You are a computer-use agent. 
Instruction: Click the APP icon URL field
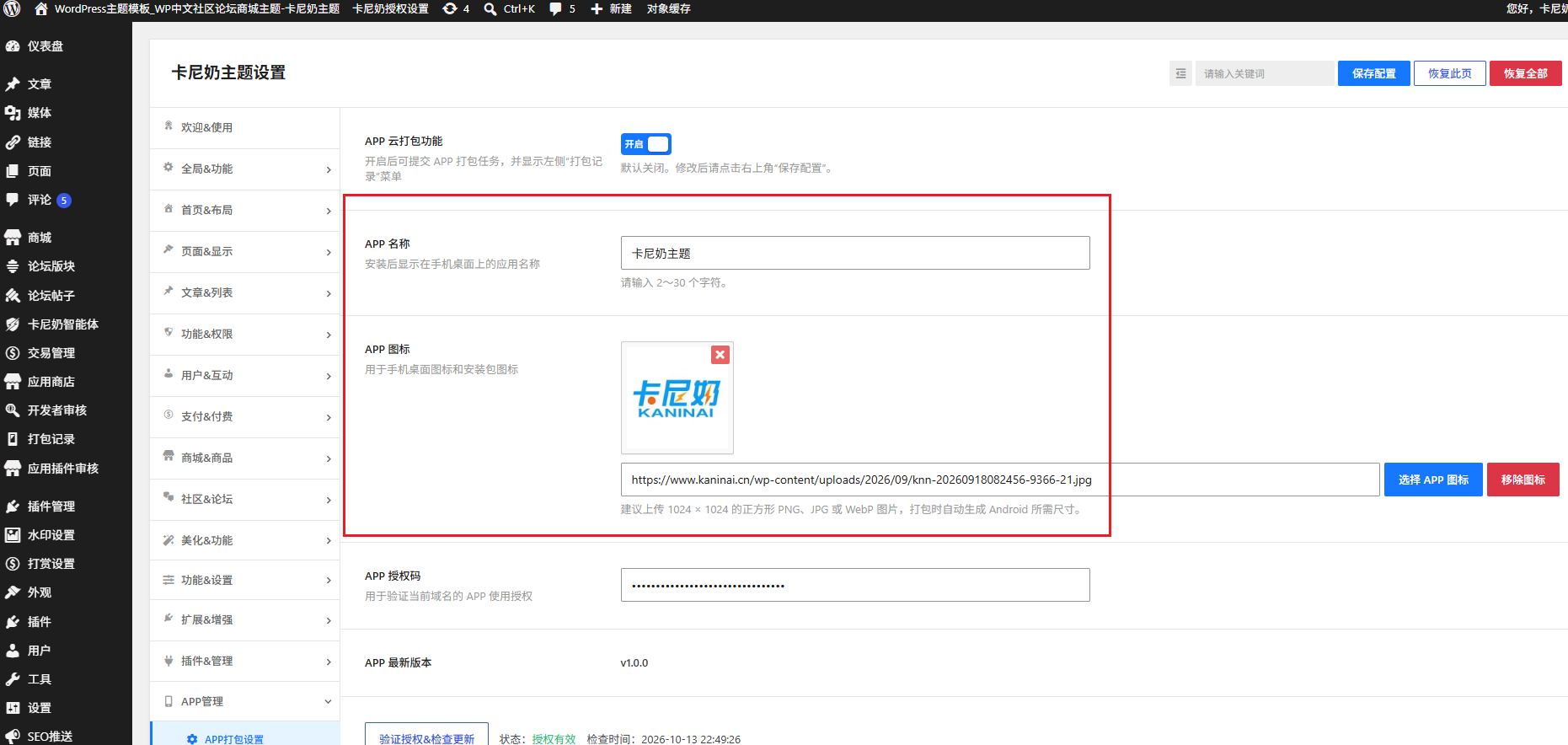click(1000, 480)
